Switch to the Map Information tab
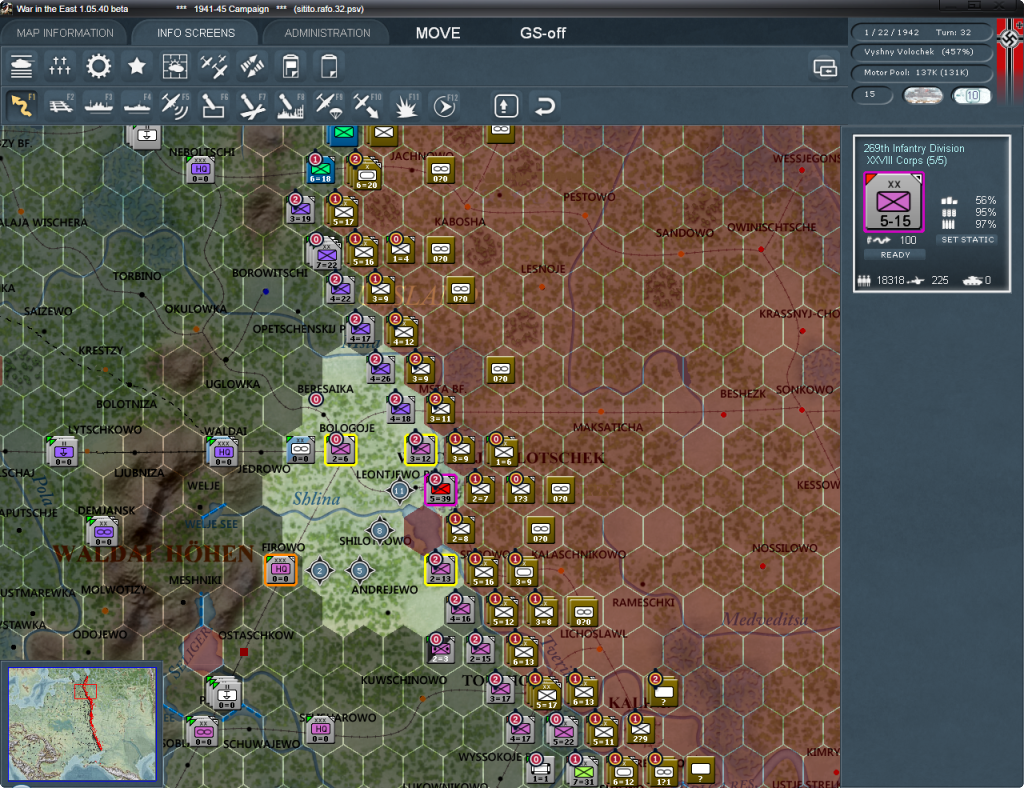The width and height of the screenshot is (1024, 788). (65, 33)
